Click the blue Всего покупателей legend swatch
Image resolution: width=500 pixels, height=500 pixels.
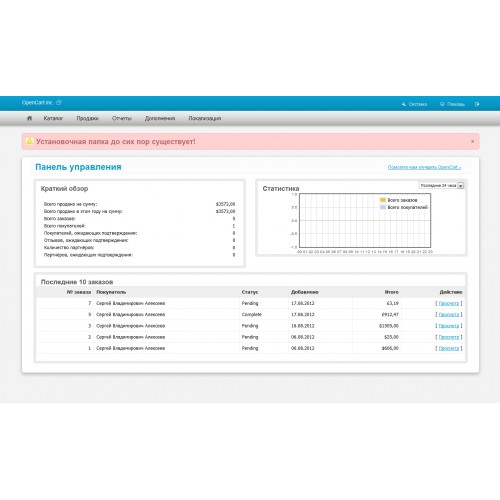click(383, 207)
